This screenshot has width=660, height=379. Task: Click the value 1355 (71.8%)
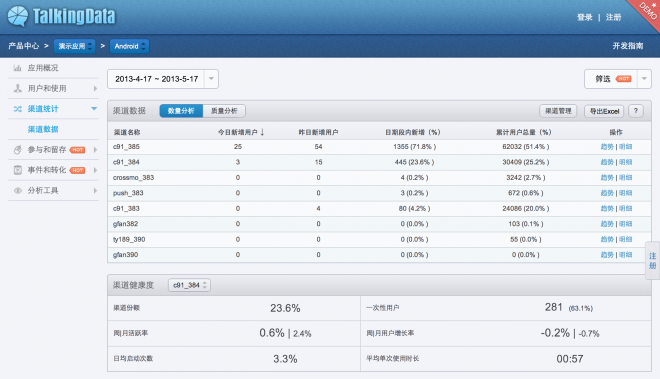tap(415, 147)
